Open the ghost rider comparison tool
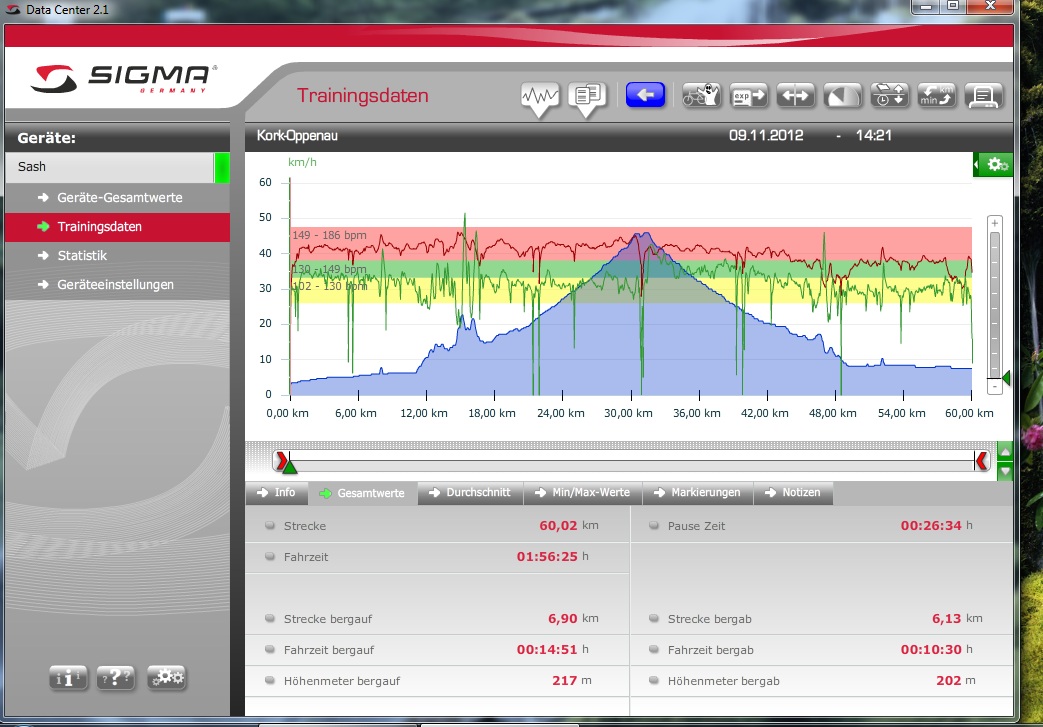The height and width of the screenshot is (727, 1043). tap(701, 96)
